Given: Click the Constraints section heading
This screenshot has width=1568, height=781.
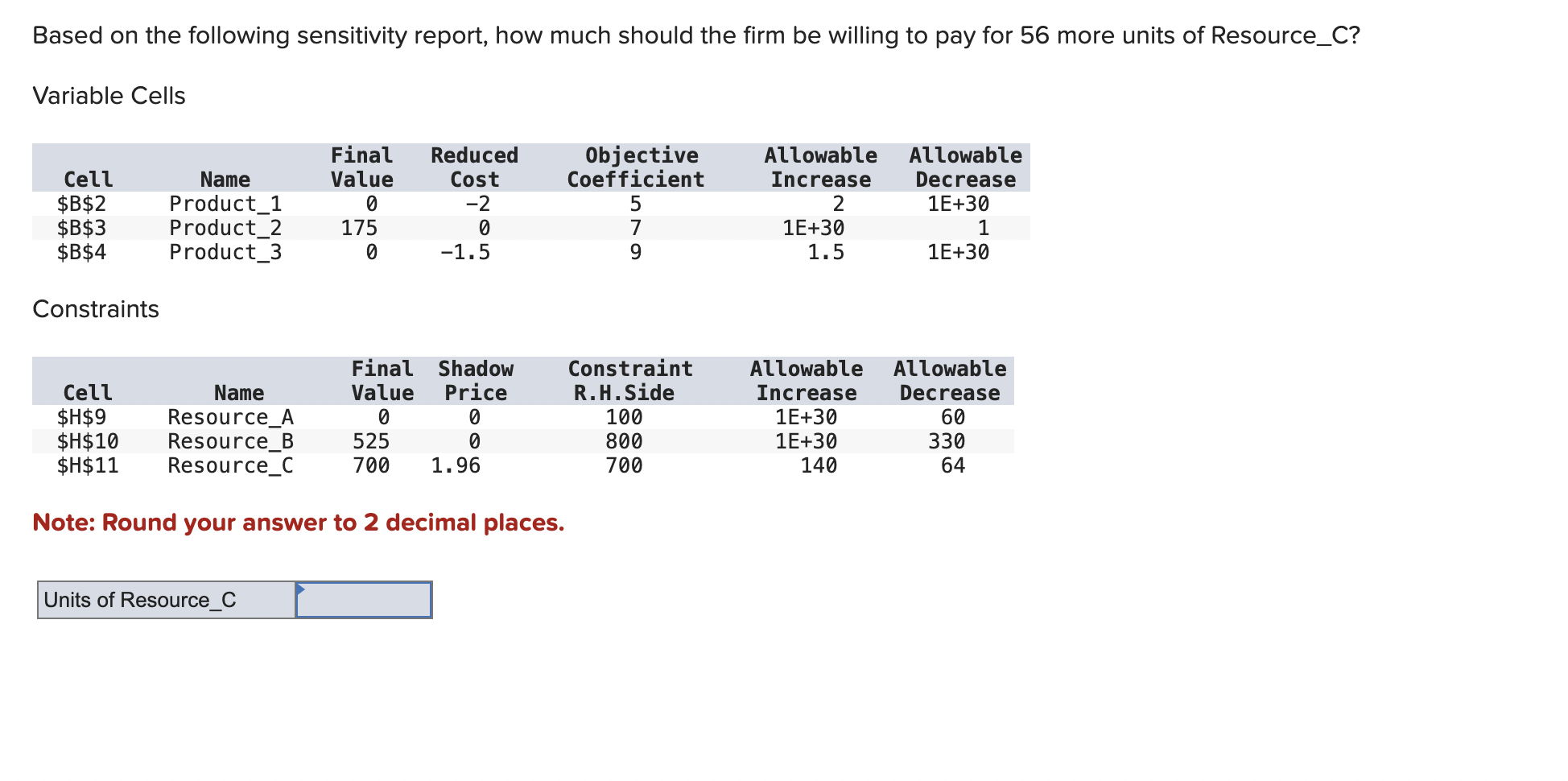Looking at the screenshot, I should pyautogui.click(x=96, y=309).
